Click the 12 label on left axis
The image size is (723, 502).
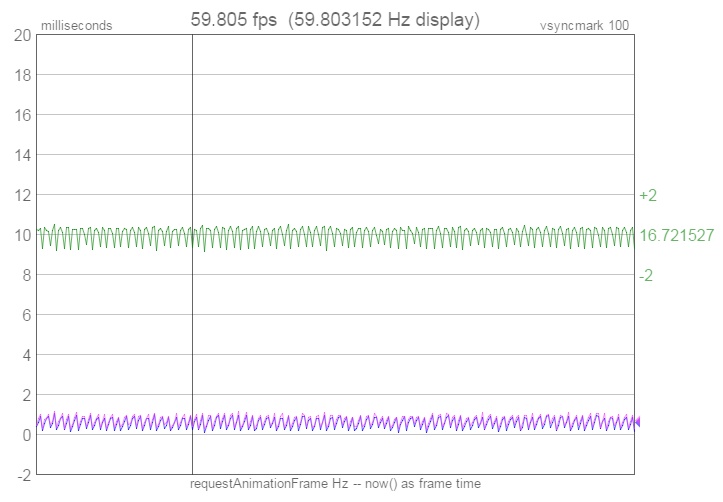click(x=20, y=195)
